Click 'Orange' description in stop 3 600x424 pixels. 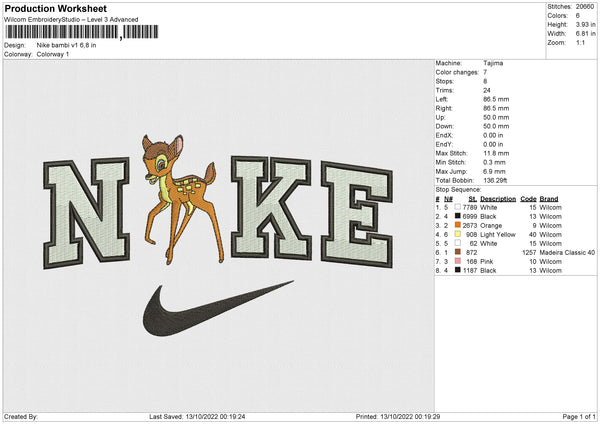491,225
